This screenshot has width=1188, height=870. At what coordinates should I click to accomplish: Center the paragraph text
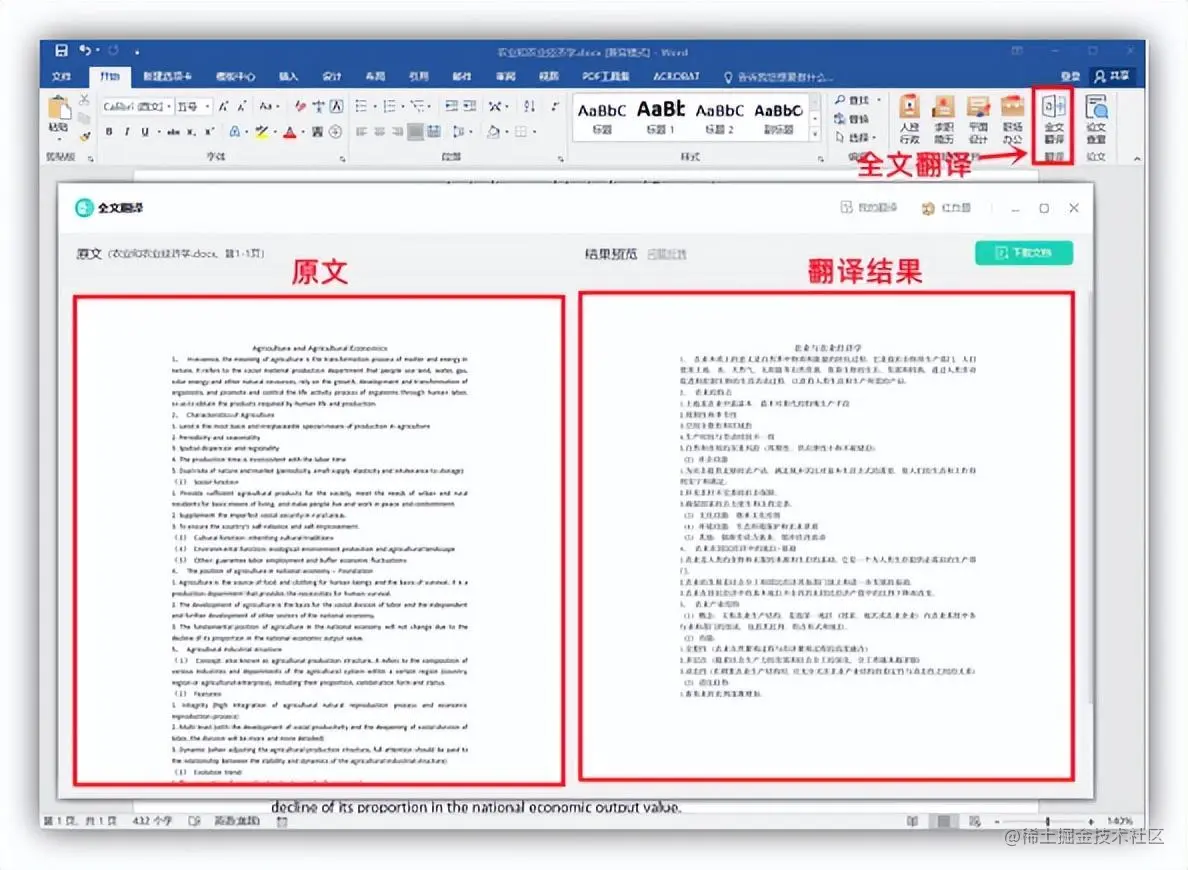pos(380,132)
